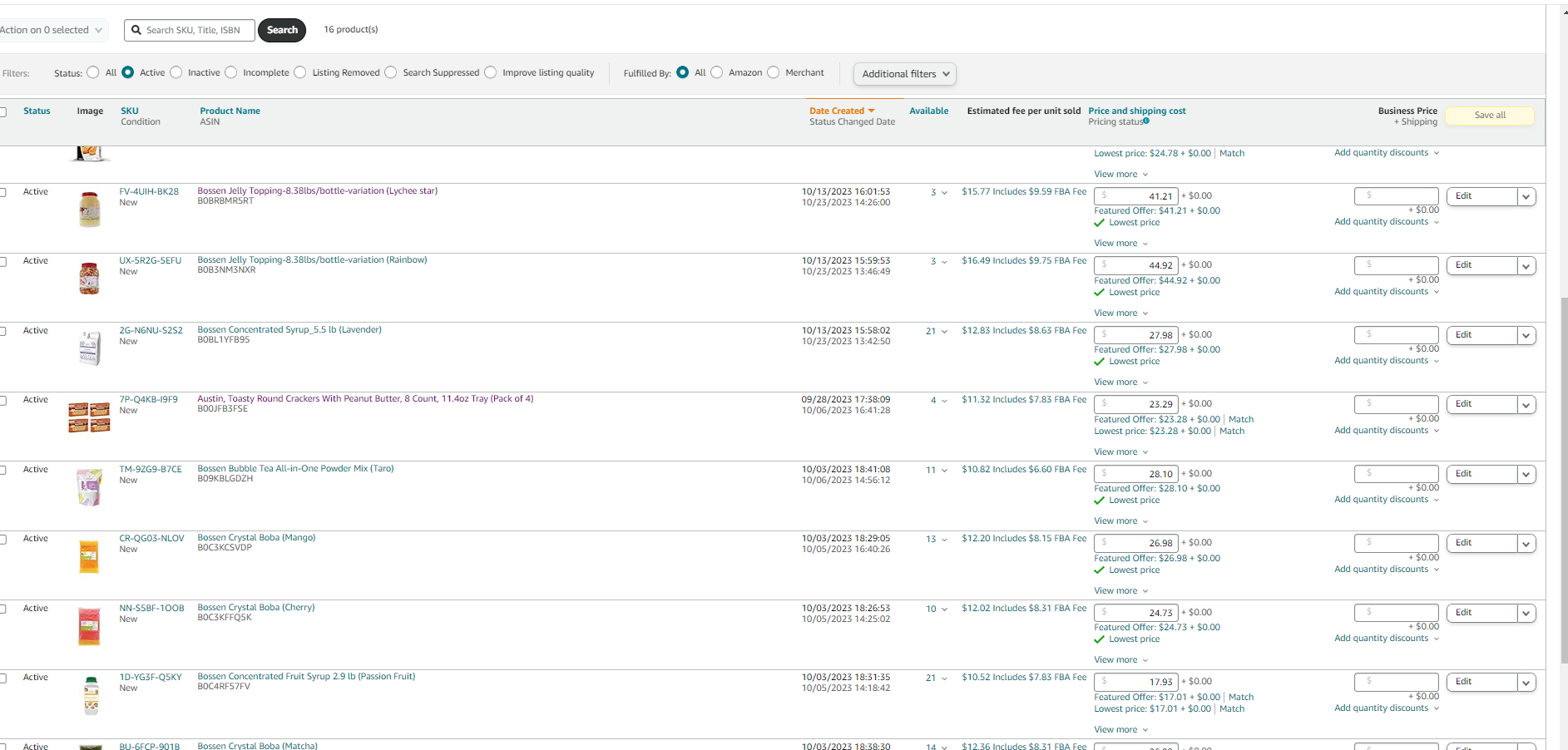Expand View more for Austin crackers row
This screenshot has height=750, width=1568.
(x=1120, y=452)
